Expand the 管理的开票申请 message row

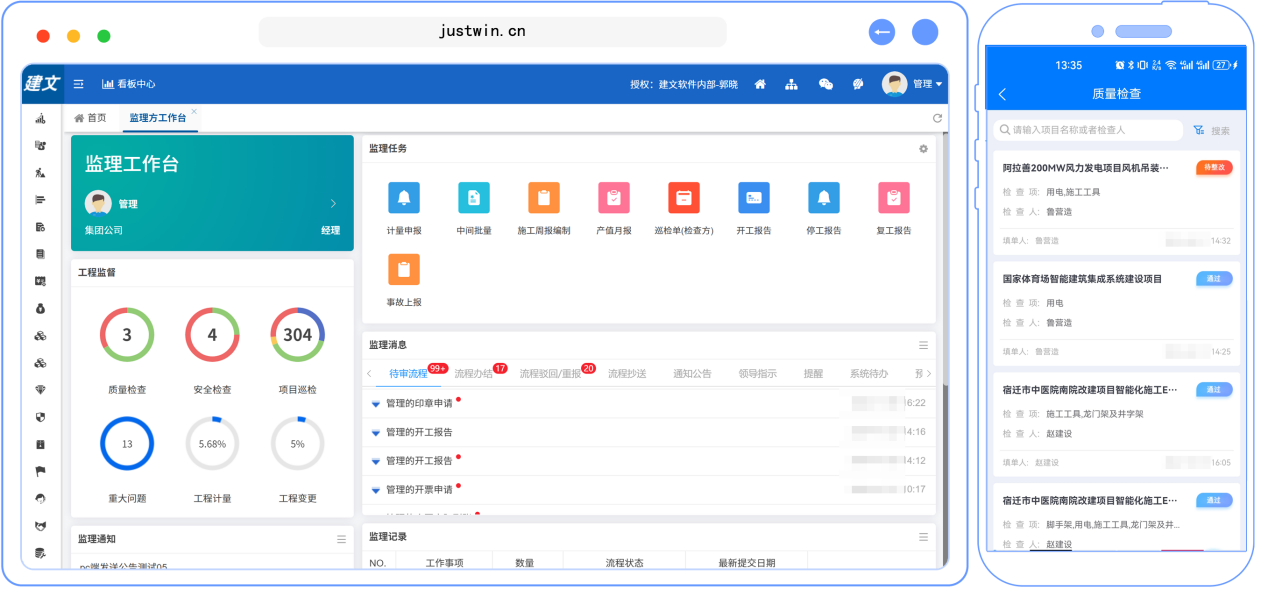pyautogui.click(x=376, y=490)
